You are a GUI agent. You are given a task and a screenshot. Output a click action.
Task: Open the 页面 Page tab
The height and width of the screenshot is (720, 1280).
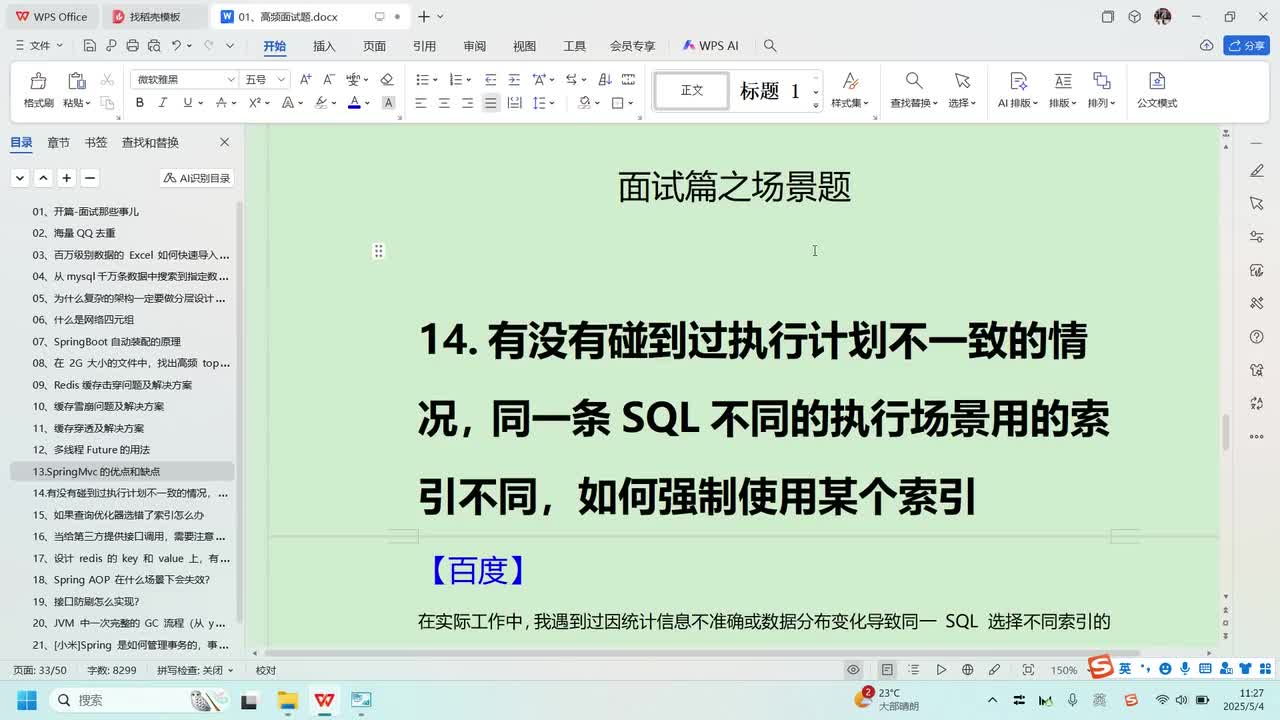tap(374, 46)
